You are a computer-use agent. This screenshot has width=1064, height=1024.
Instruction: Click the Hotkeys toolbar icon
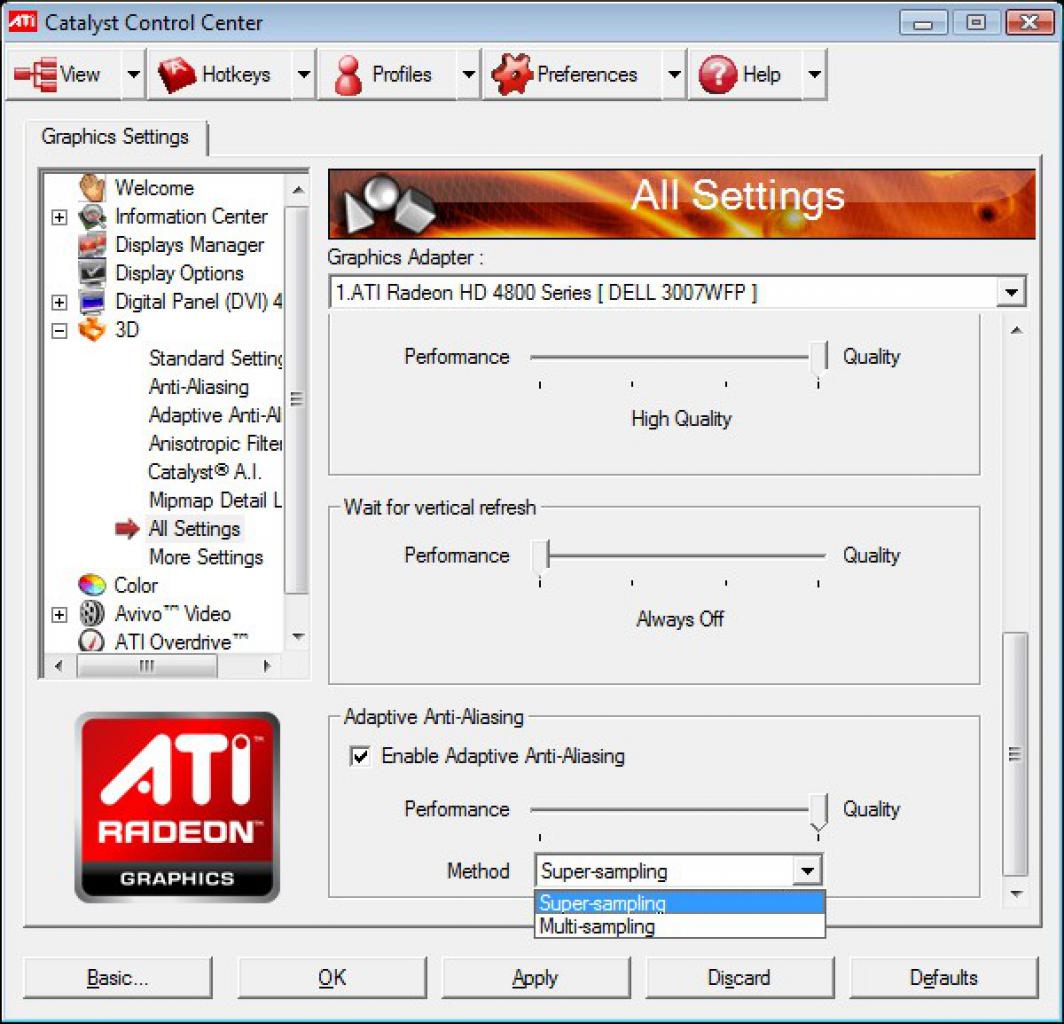pyautogui.click(x=176, y=74)
